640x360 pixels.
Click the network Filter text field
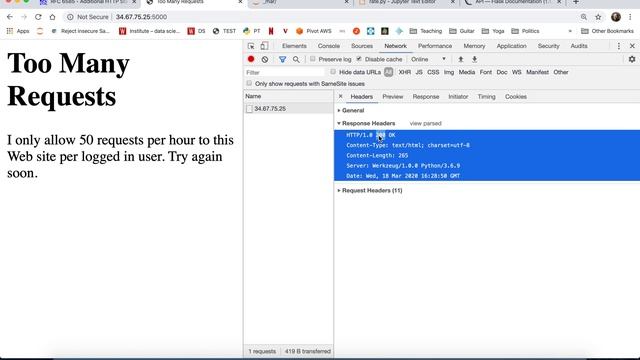[284, 72]
